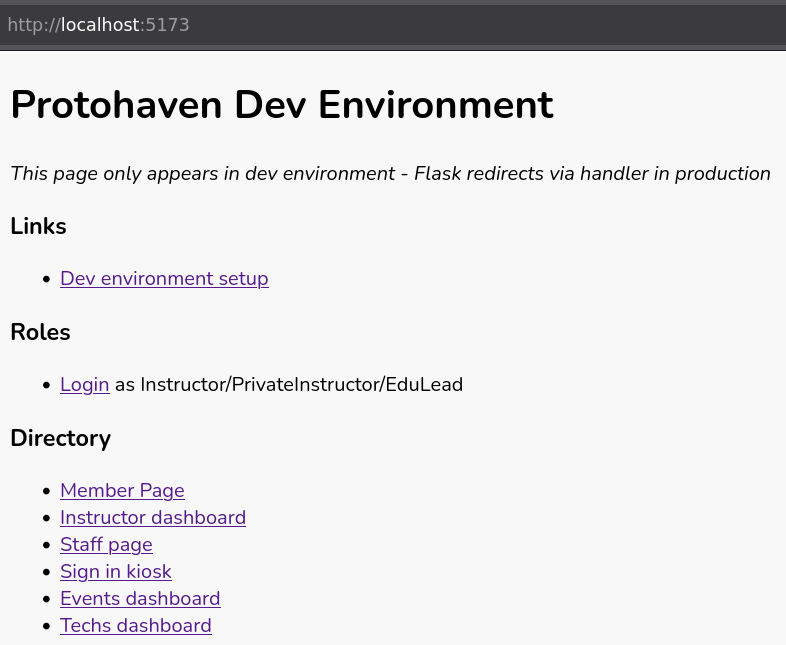Click the Login link under Roles
This screenshot has height=645, width=786.
click(x=84, y=385)
